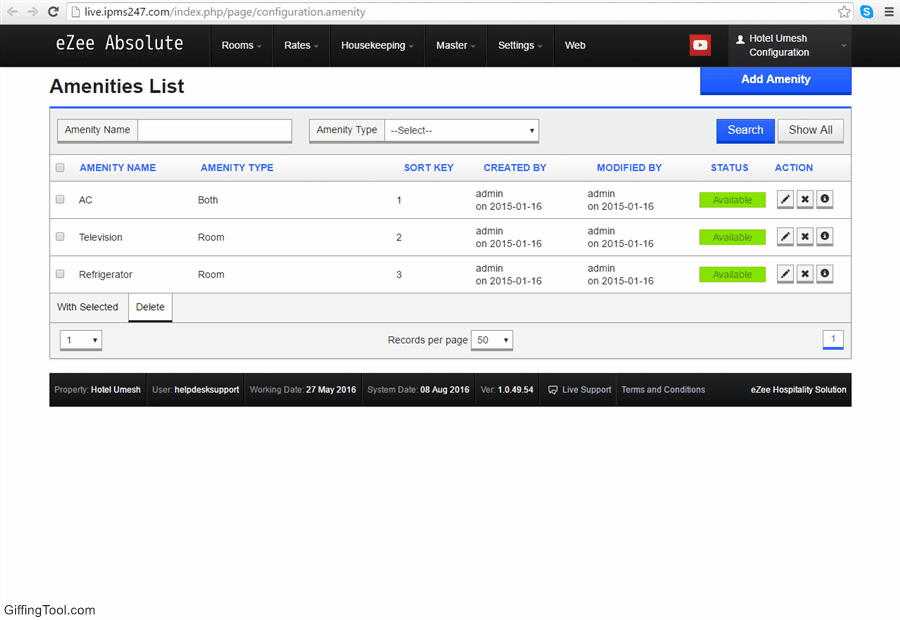The width and height of the screenshot is (900, 620).
Task: Check the AC row checkbox
Action: click(x=60, y=199)
